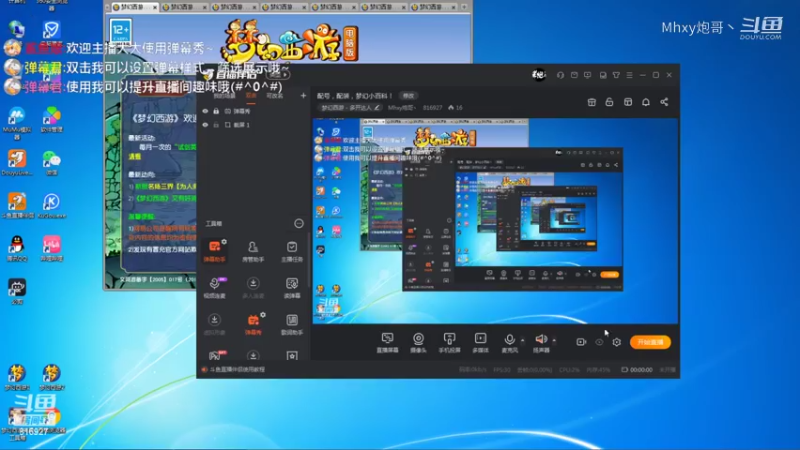The height and width of the screenshot is (450, 800).
Task: Open 手机投屏 phone casting source
Action: [449, 342]
